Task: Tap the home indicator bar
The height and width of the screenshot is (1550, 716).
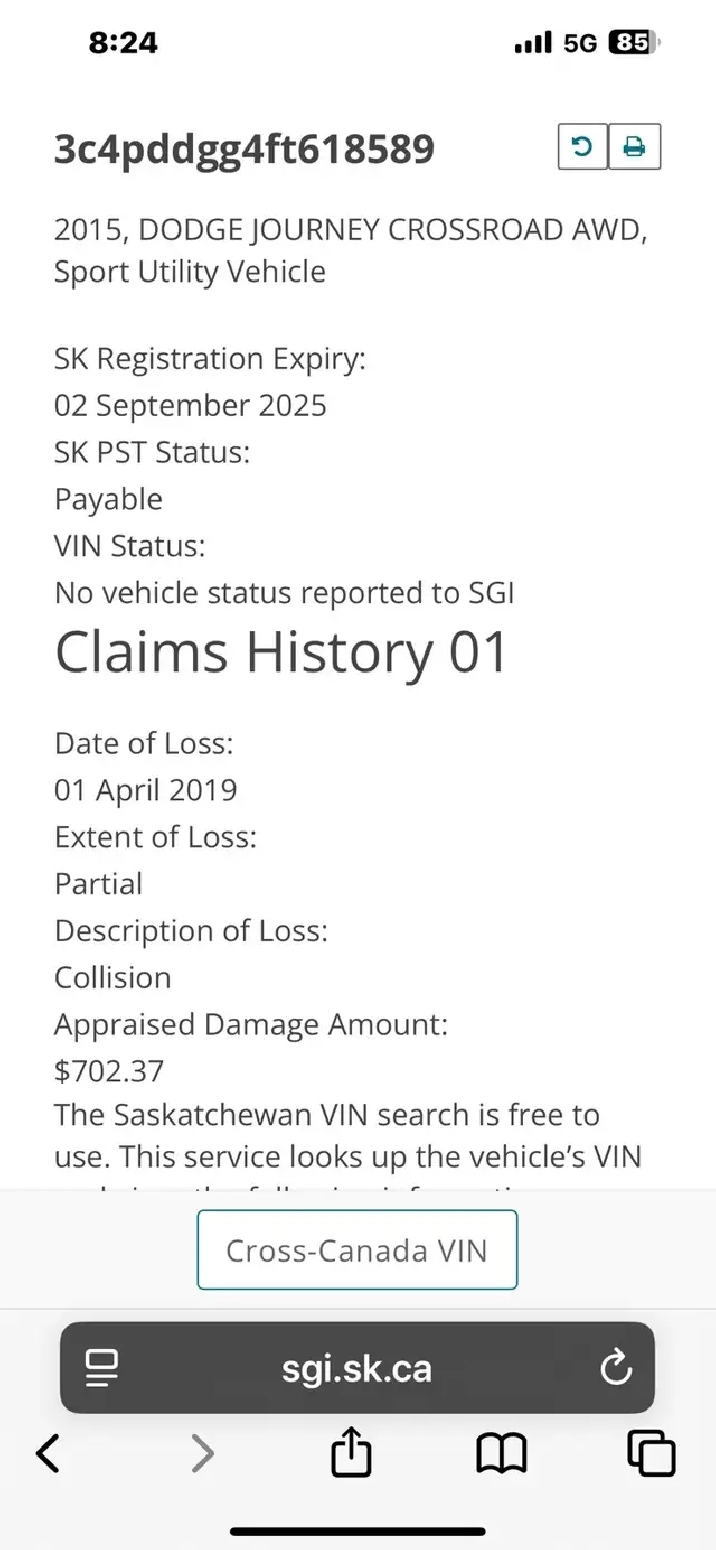Action: (x=357, y=1530)
